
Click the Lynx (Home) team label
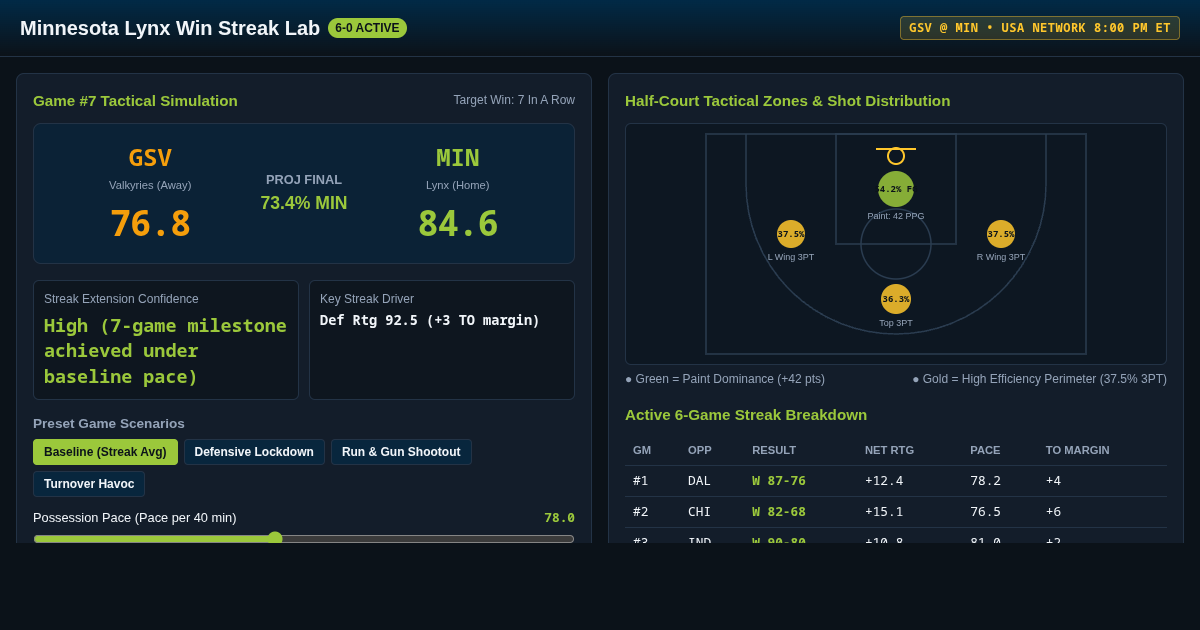tap(458, 185)
